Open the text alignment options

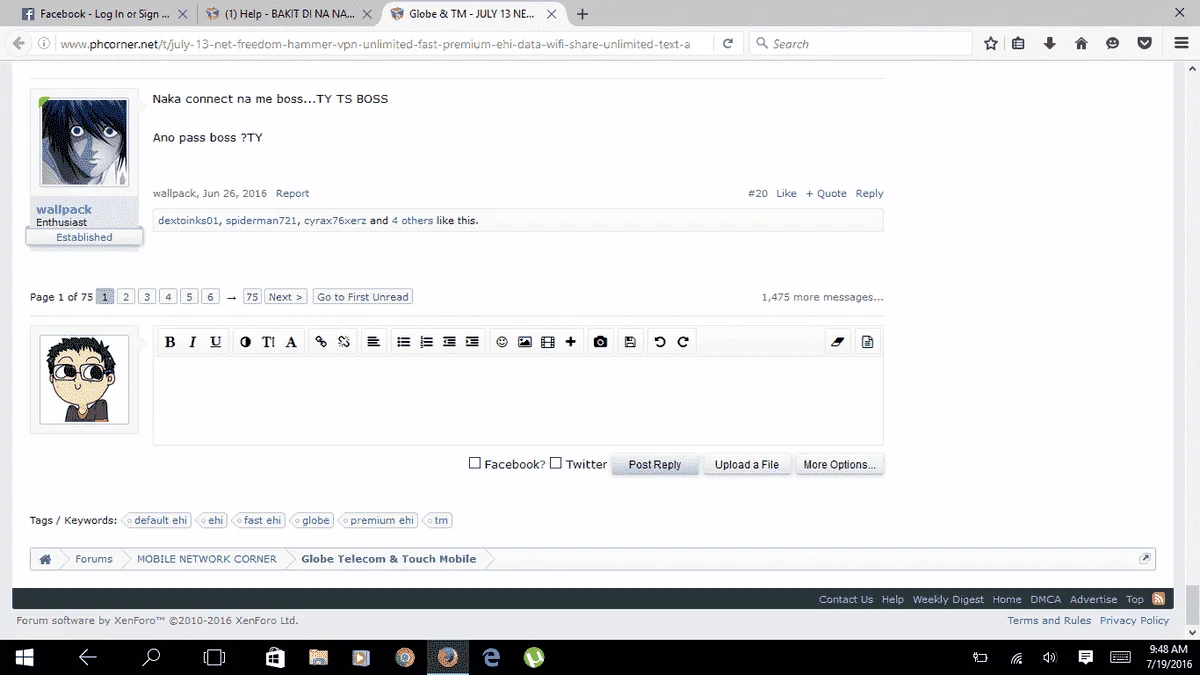coord(373,342)
